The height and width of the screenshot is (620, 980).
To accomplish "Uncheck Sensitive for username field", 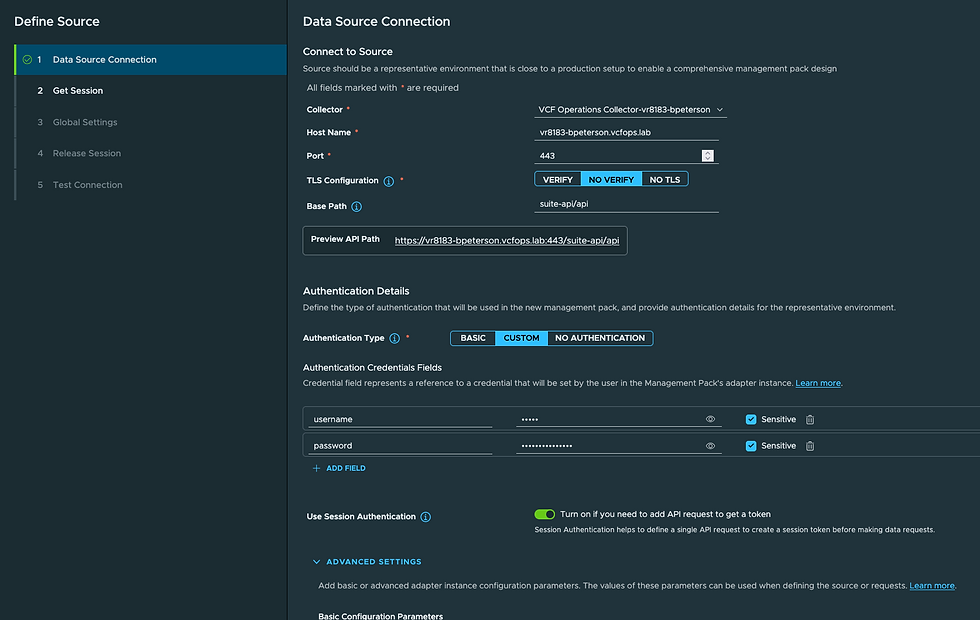I will [751, 420].
